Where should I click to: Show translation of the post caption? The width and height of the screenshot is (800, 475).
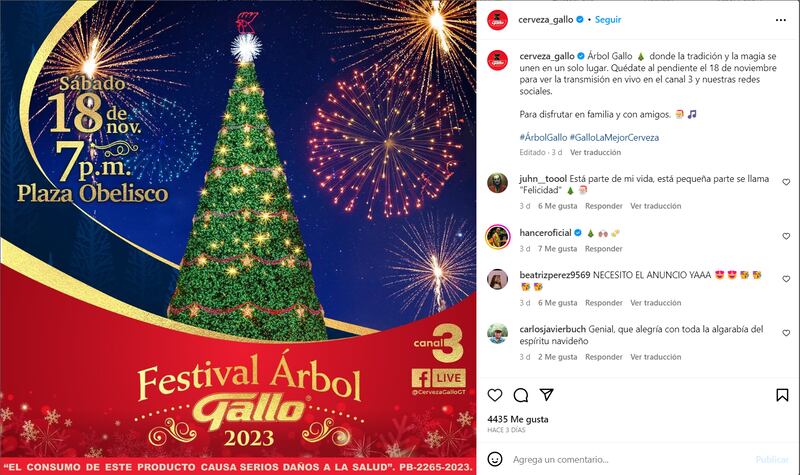(x=595, y=152)
